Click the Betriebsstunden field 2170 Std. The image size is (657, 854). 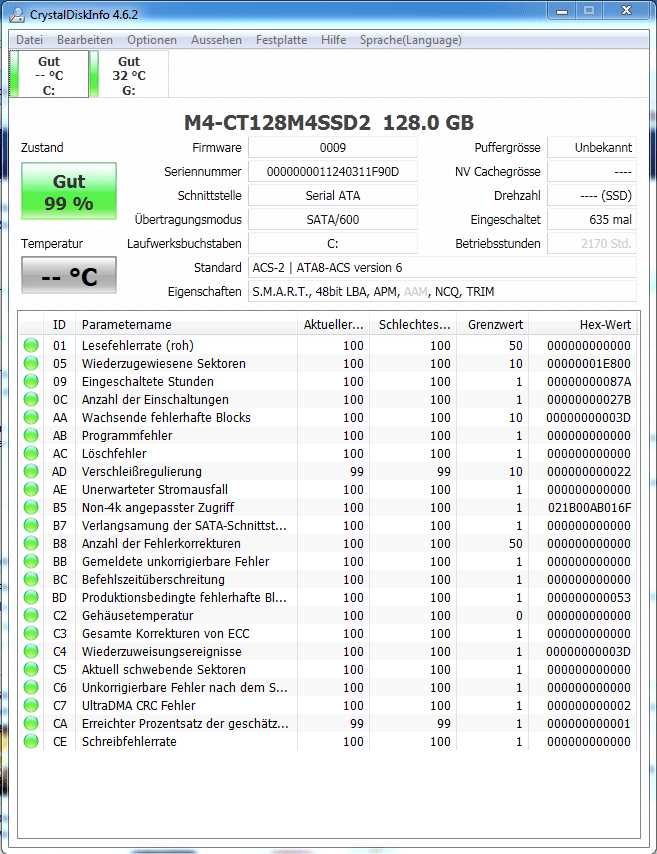[592, 243]
